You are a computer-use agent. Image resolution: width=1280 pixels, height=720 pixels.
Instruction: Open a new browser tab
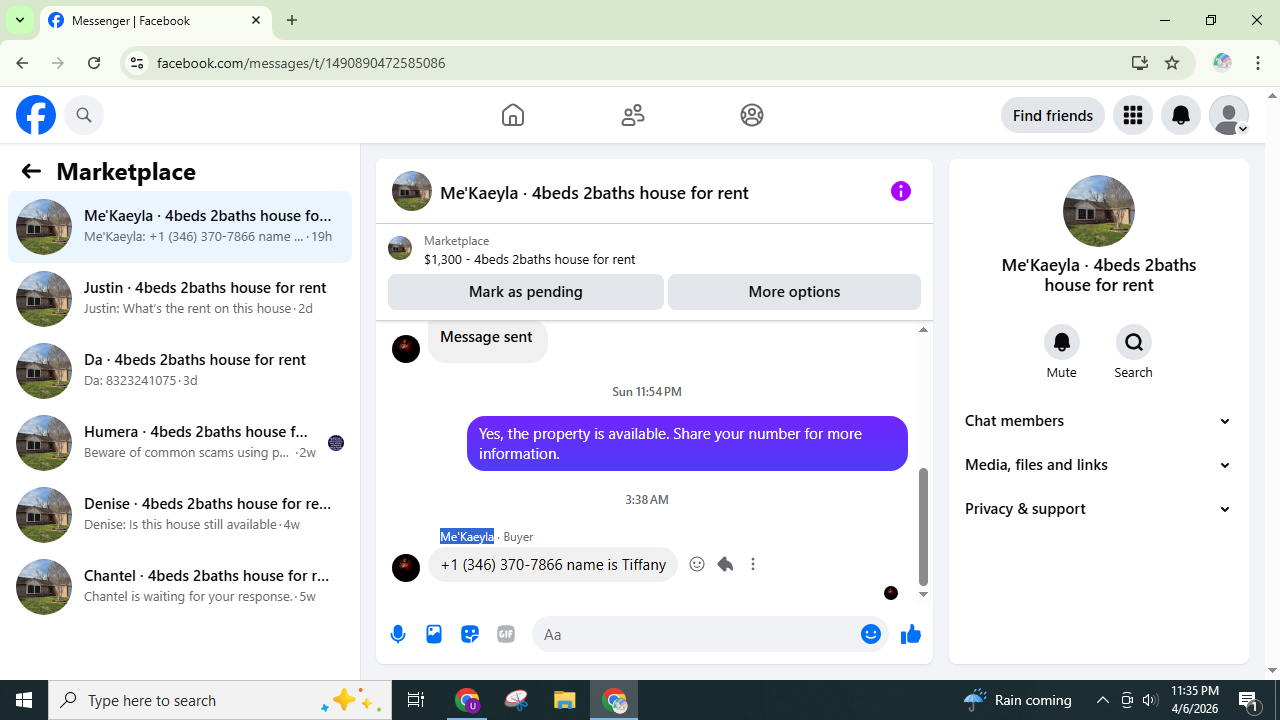coord(292,20)
